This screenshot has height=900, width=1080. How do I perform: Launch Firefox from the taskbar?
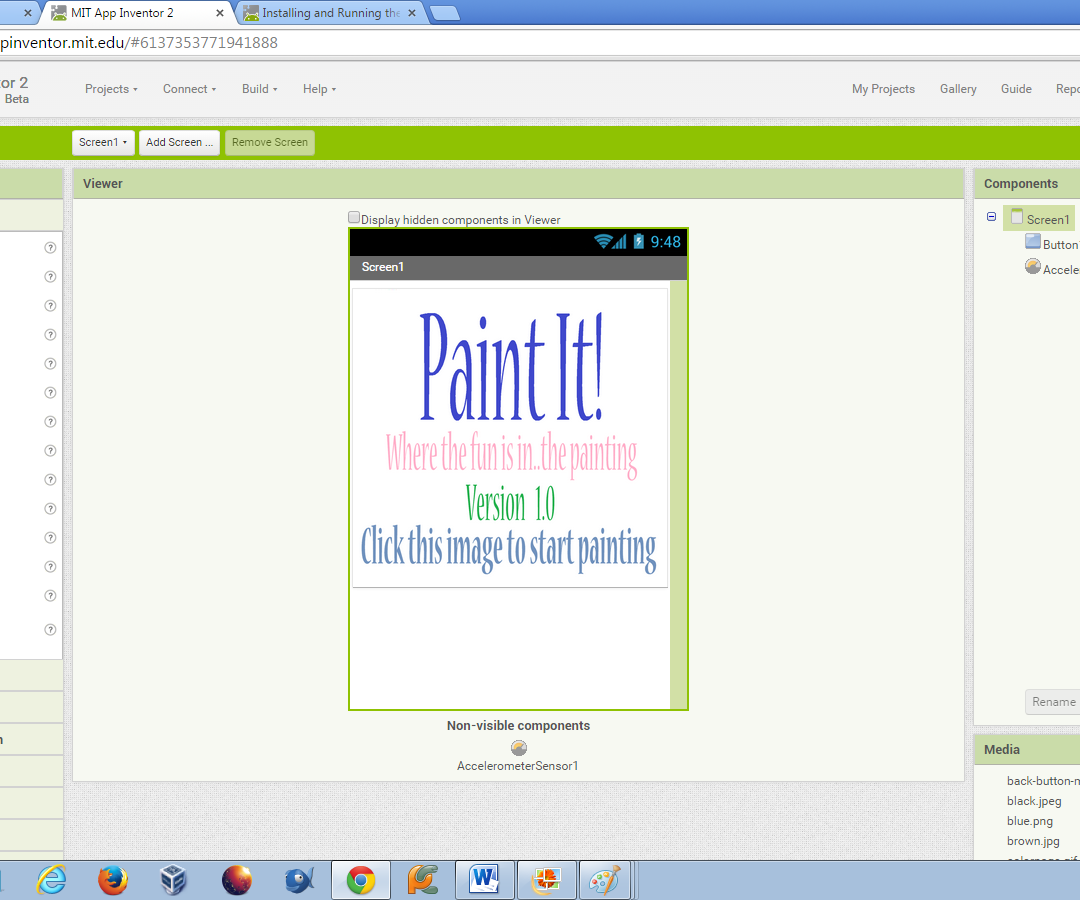pyautogui.click(x=112, y=880)
